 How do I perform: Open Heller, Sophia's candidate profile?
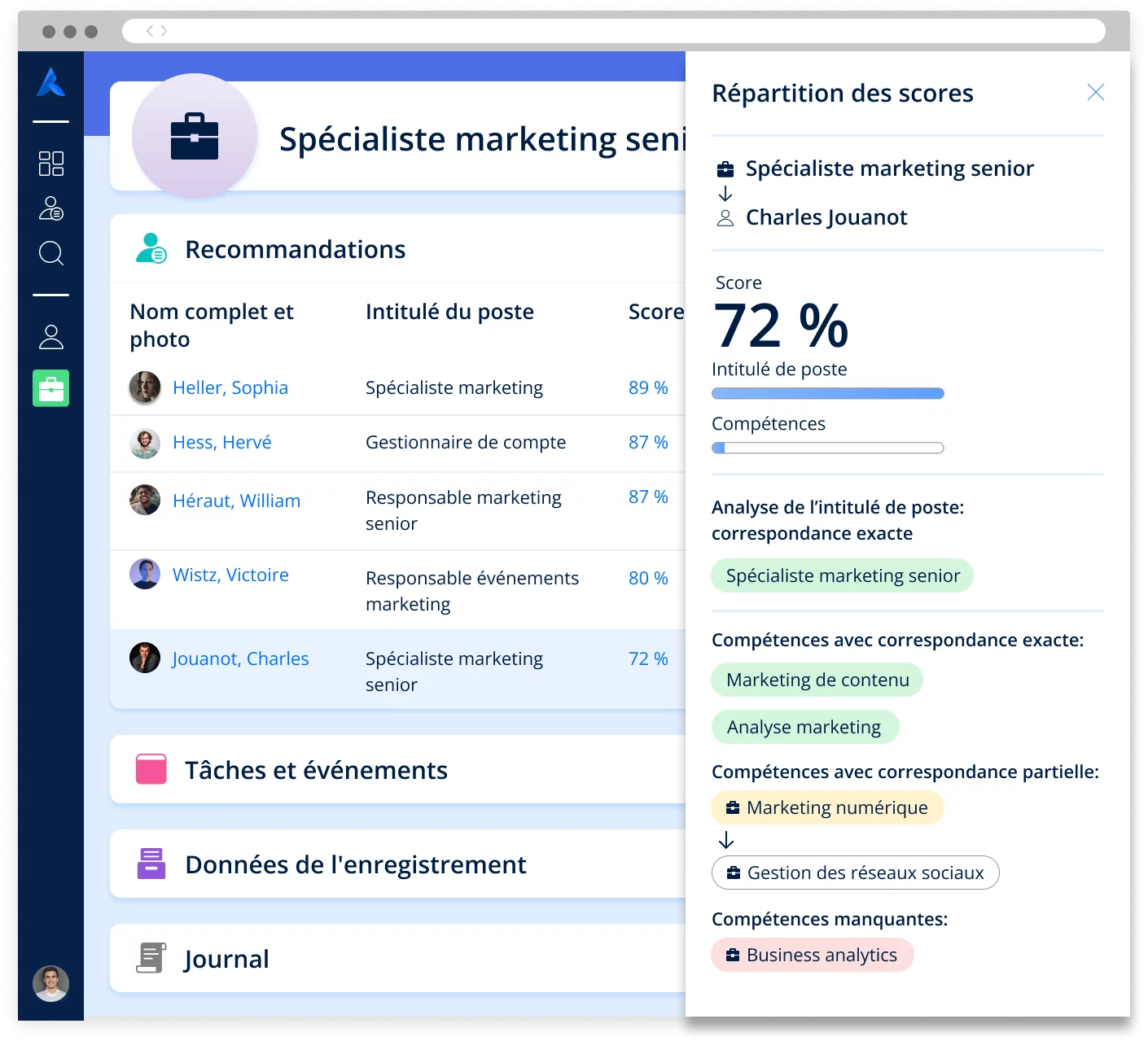click(x=230, y=388)
